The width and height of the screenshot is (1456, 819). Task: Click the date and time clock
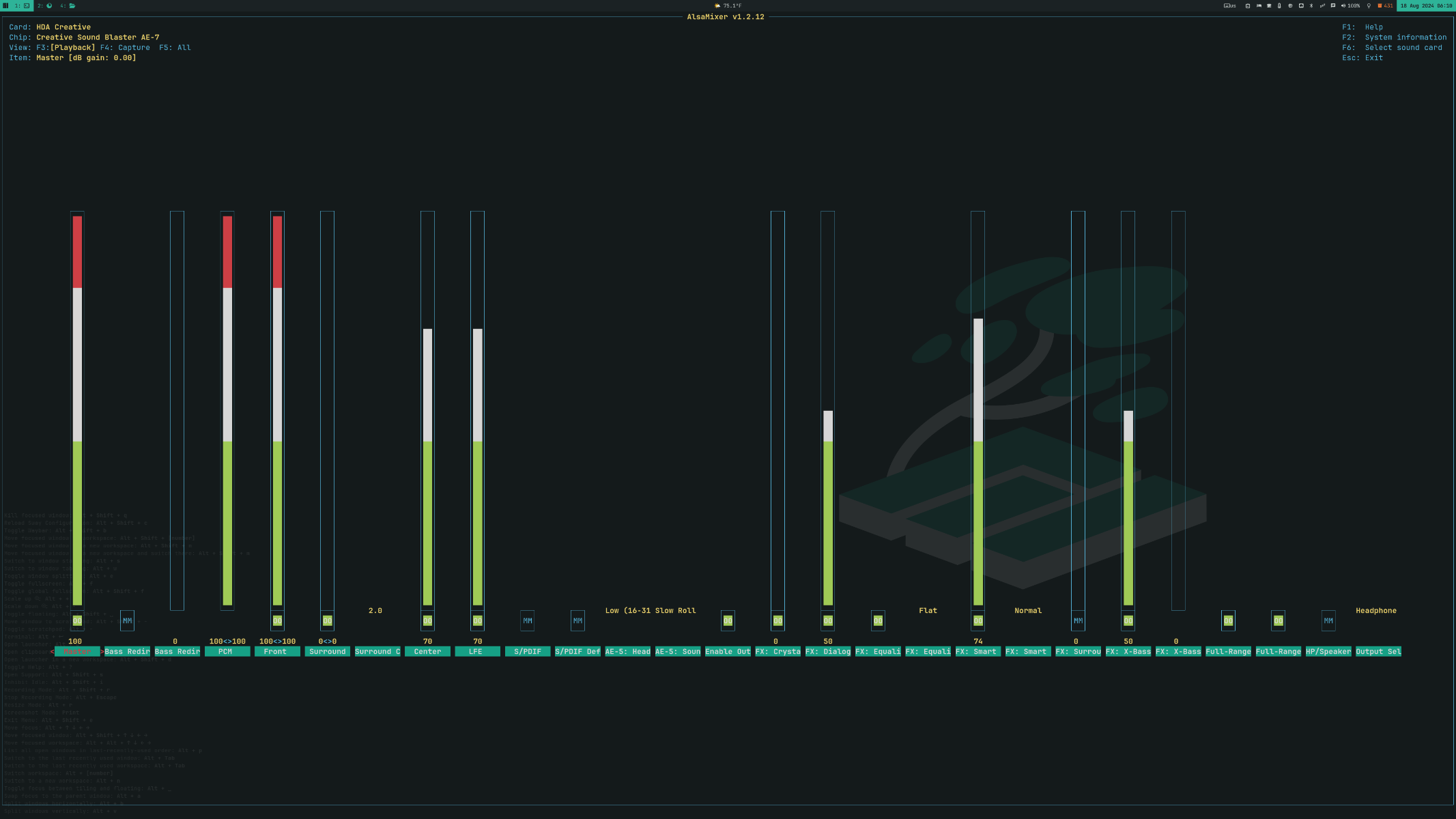pyautogui.click(x=1425, y=5)
